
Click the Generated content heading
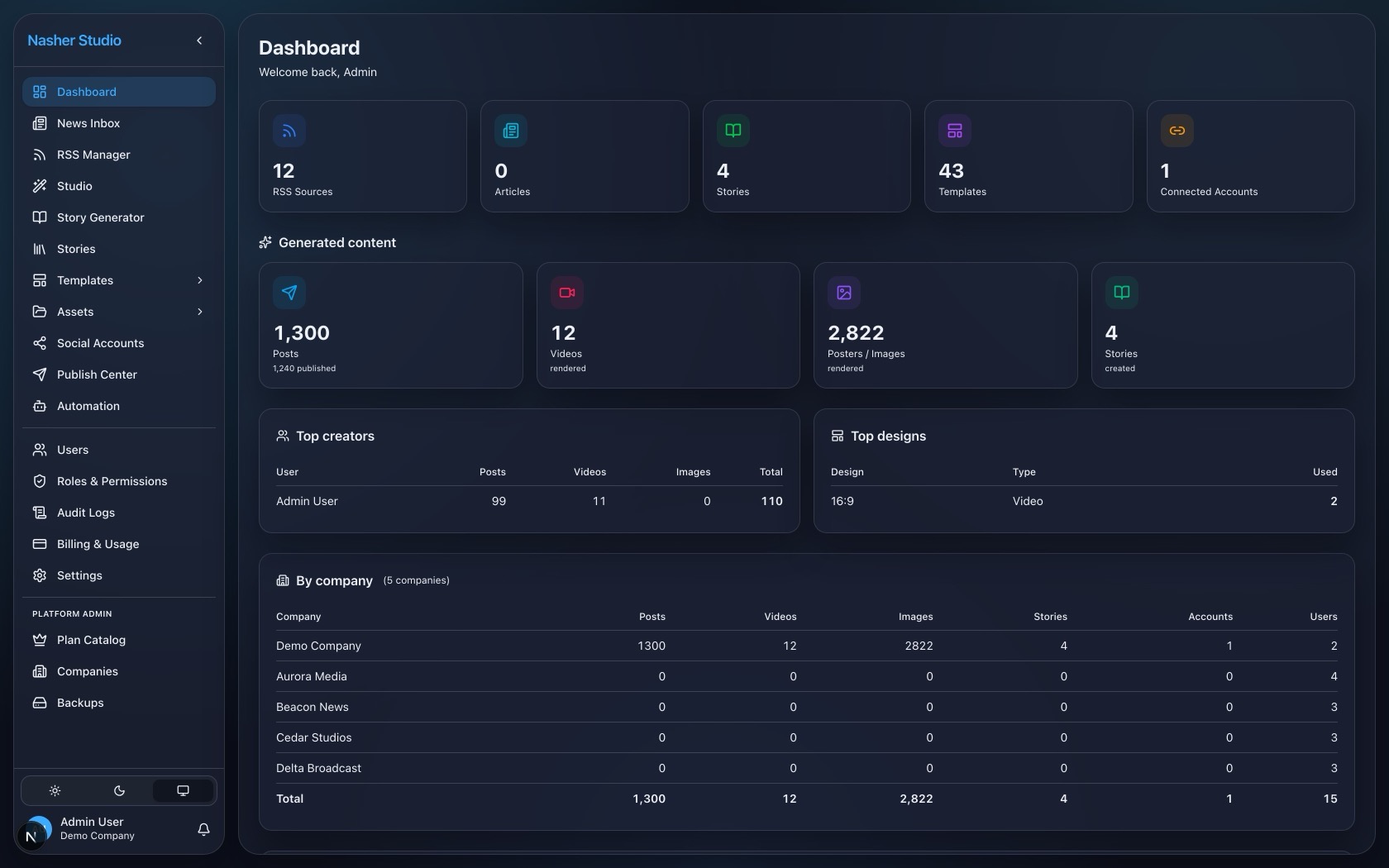tap(337, 242)
